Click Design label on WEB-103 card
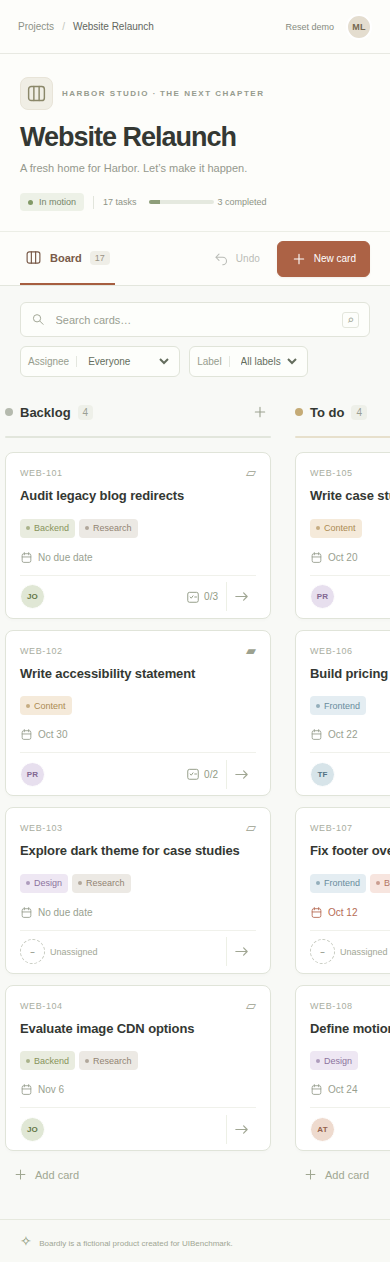The image size is (390, 1262). point(44,883)
